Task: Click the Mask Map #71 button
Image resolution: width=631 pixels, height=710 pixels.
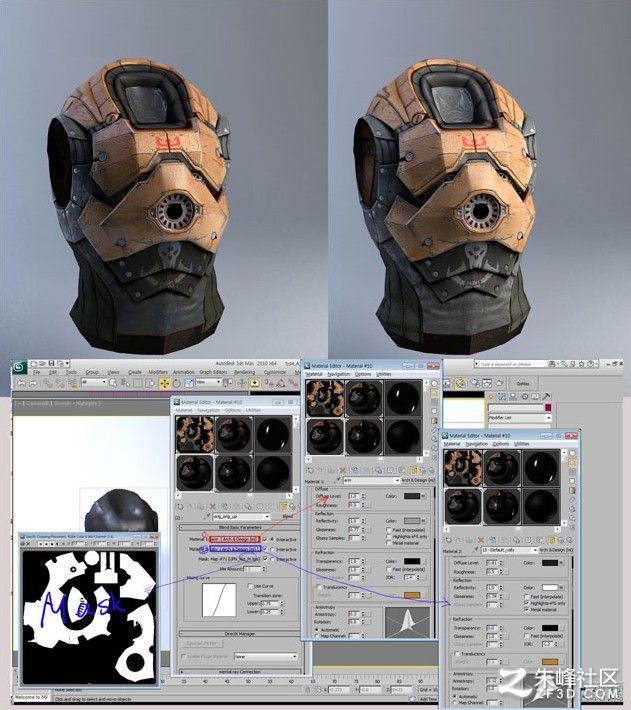Action: tap(235, 559)
